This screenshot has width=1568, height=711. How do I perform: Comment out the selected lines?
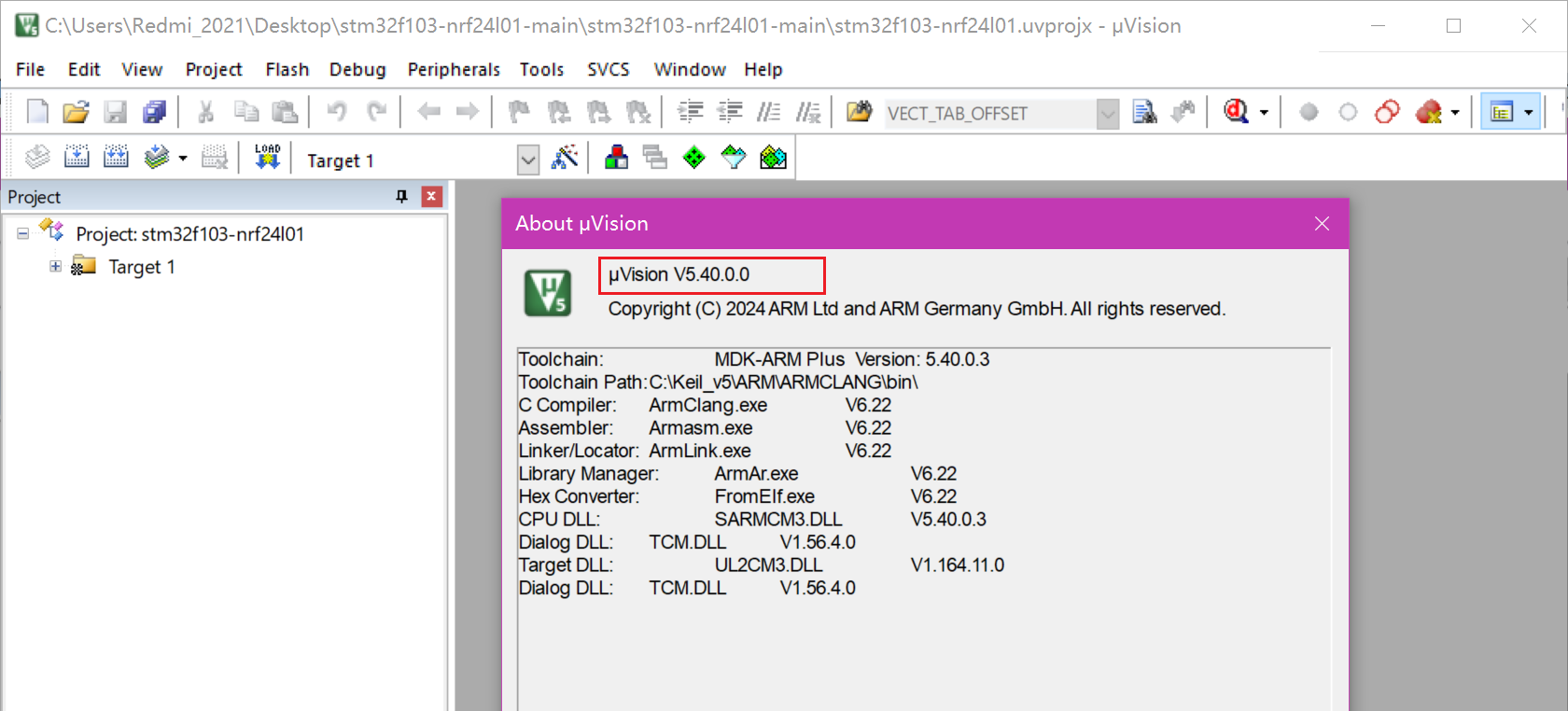tap(769, 112)
